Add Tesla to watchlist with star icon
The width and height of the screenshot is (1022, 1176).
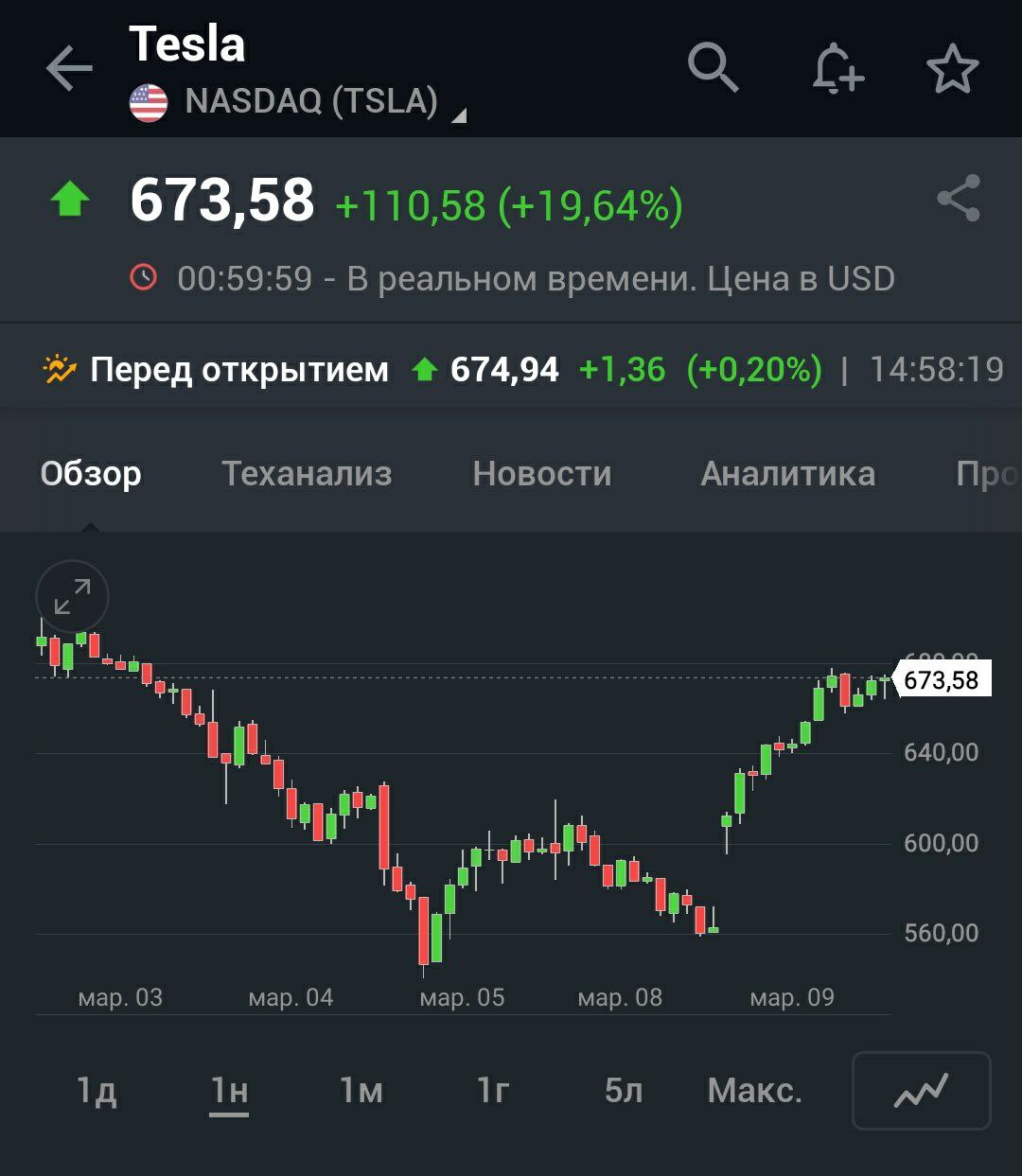point(952,70)
